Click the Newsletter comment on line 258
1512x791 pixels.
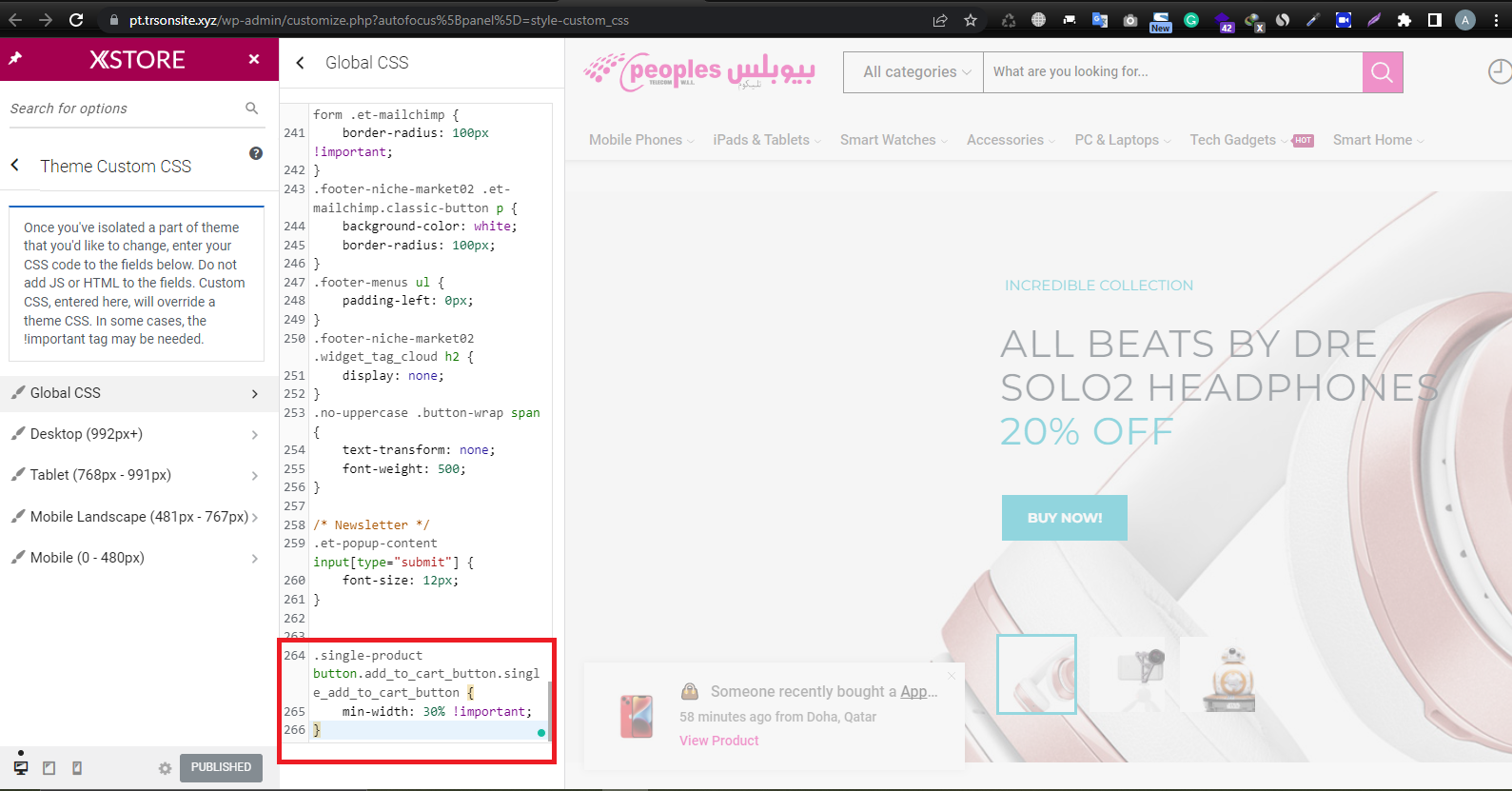pyautogui.click(x=371, y=524)
